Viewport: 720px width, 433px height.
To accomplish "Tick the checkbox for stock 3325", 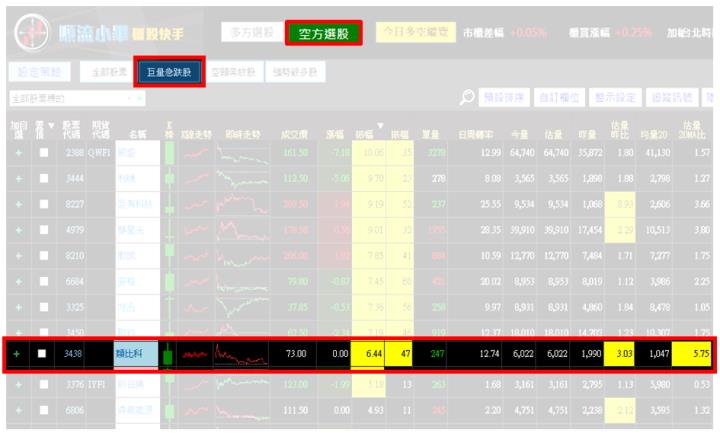I will tap(44, 307).
